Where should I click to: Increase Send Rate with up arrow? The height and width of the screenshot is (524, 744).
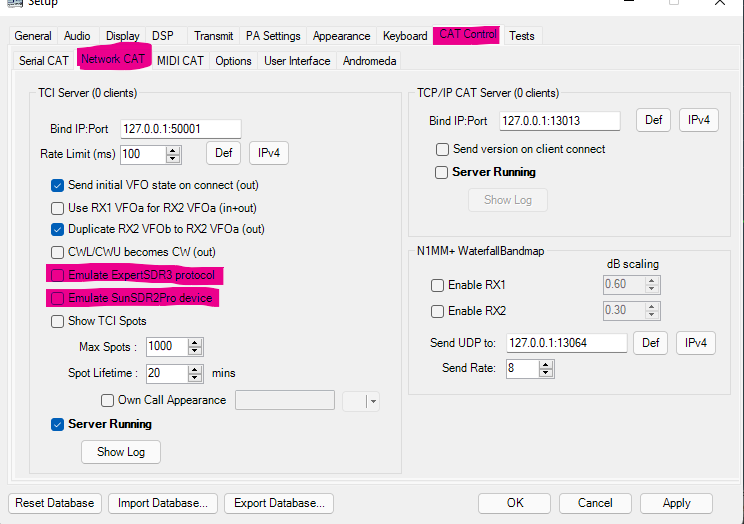tap(546, 364)
